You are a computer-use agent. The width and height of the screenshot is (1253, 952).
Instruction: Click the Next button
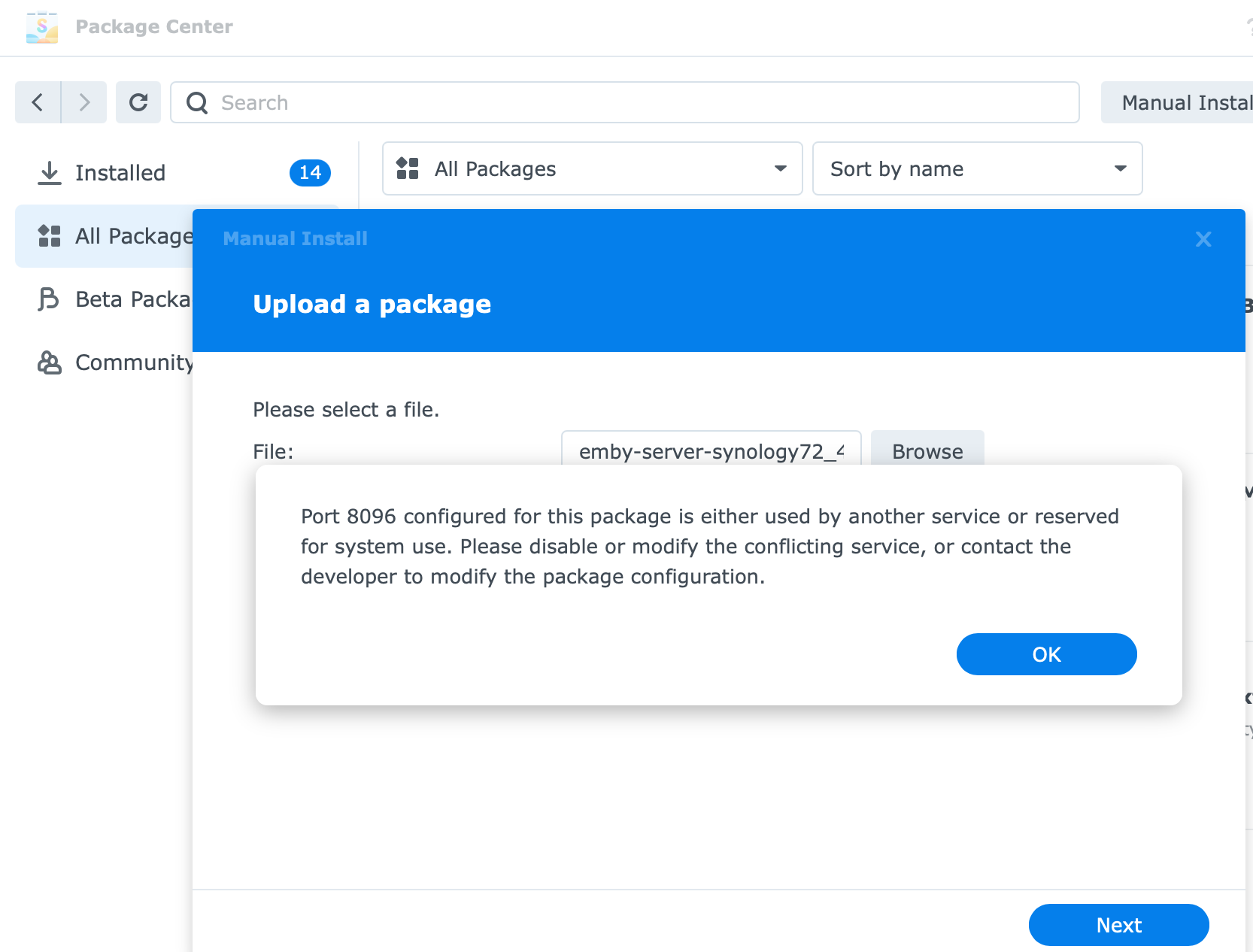tap(1118, 925)
